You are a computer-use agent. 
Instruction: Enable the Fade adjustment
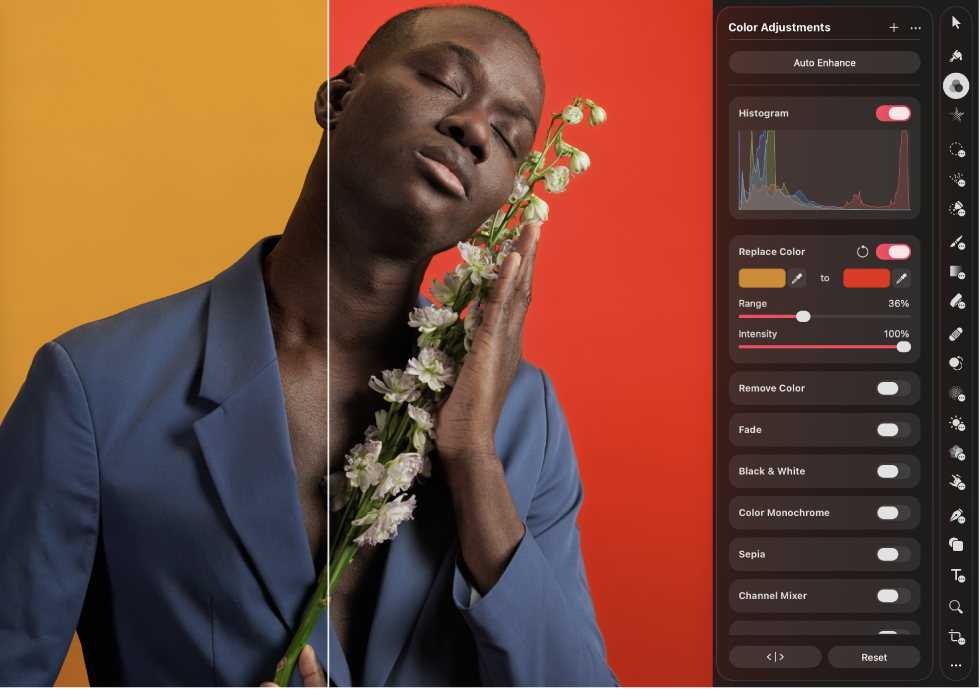894,429
